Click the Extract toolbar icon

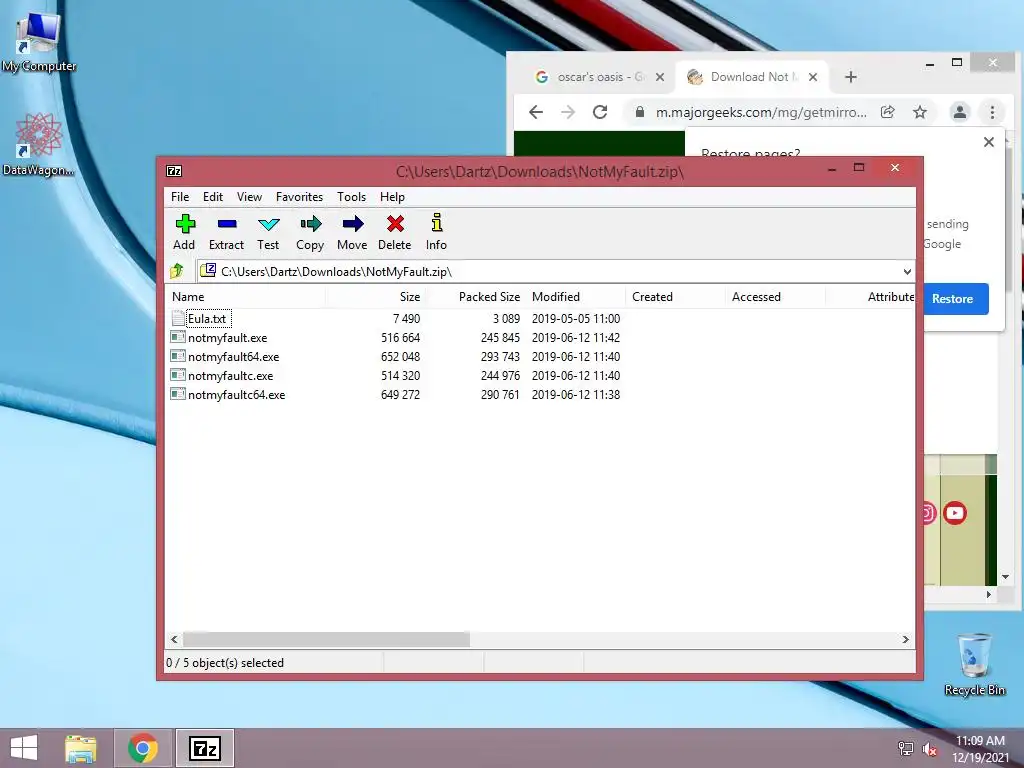[x=227, y=224]
